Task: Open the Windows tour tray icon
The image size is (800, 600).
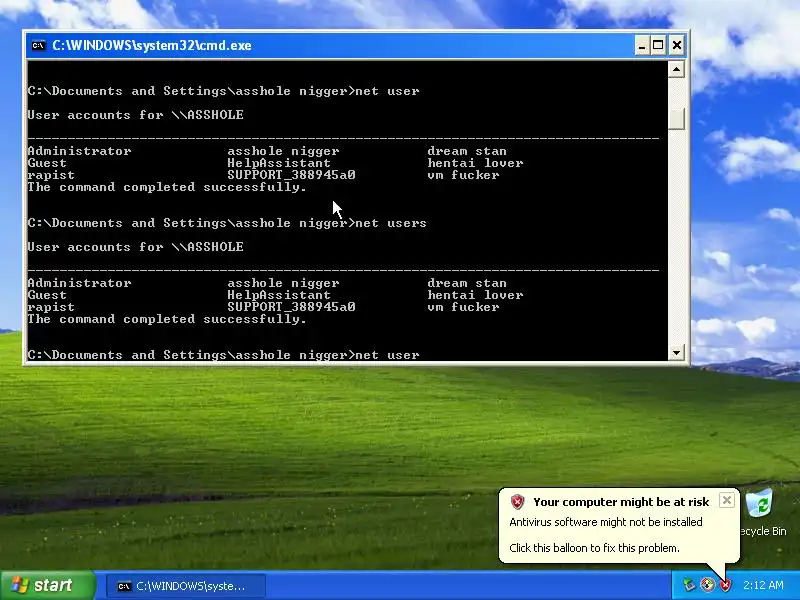Action: click(707, 585)
